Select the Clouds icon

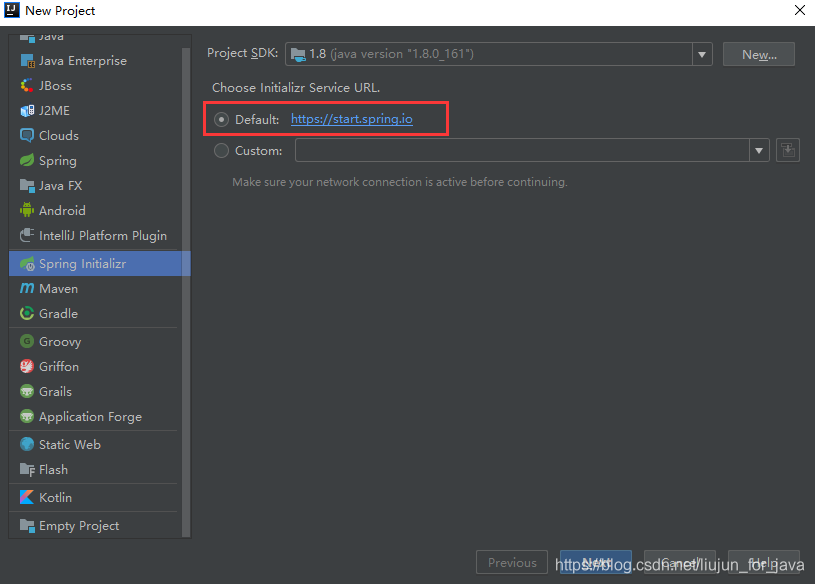coord(27,136)
